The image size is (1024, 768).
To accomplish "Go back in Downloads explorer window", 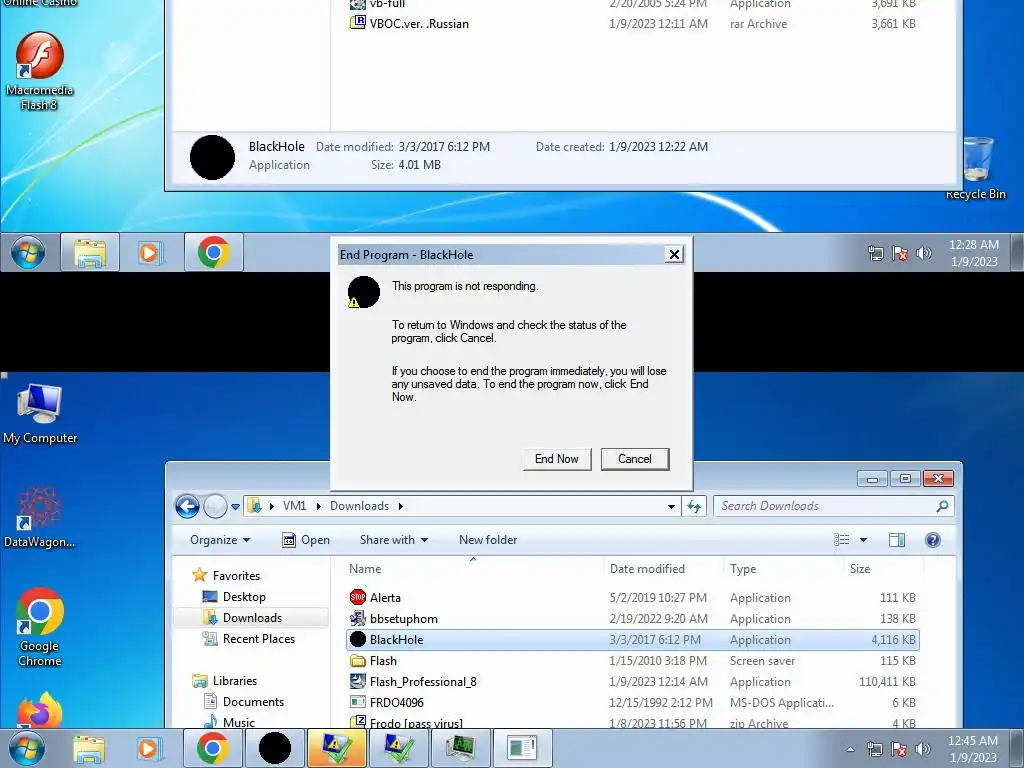I will coord(187,506).
